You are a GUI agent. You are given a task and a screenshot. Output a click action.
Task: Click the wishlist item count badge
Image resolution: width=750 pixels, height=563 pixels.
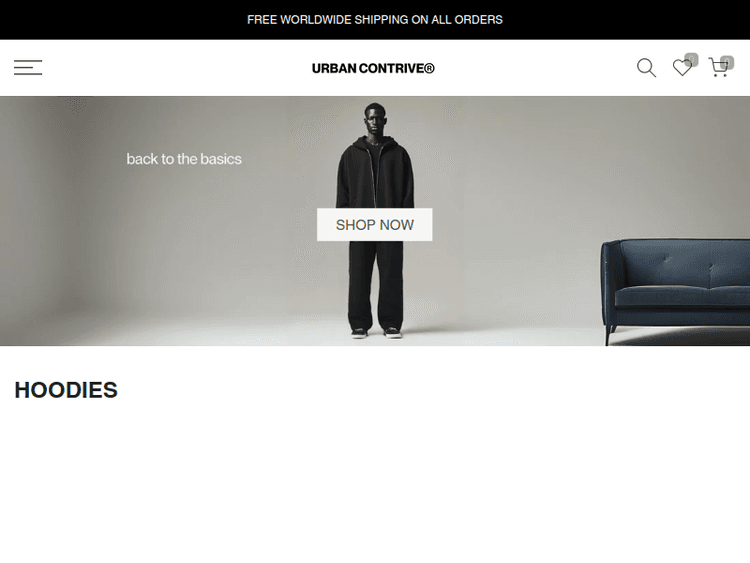click(x=692, y=60)
